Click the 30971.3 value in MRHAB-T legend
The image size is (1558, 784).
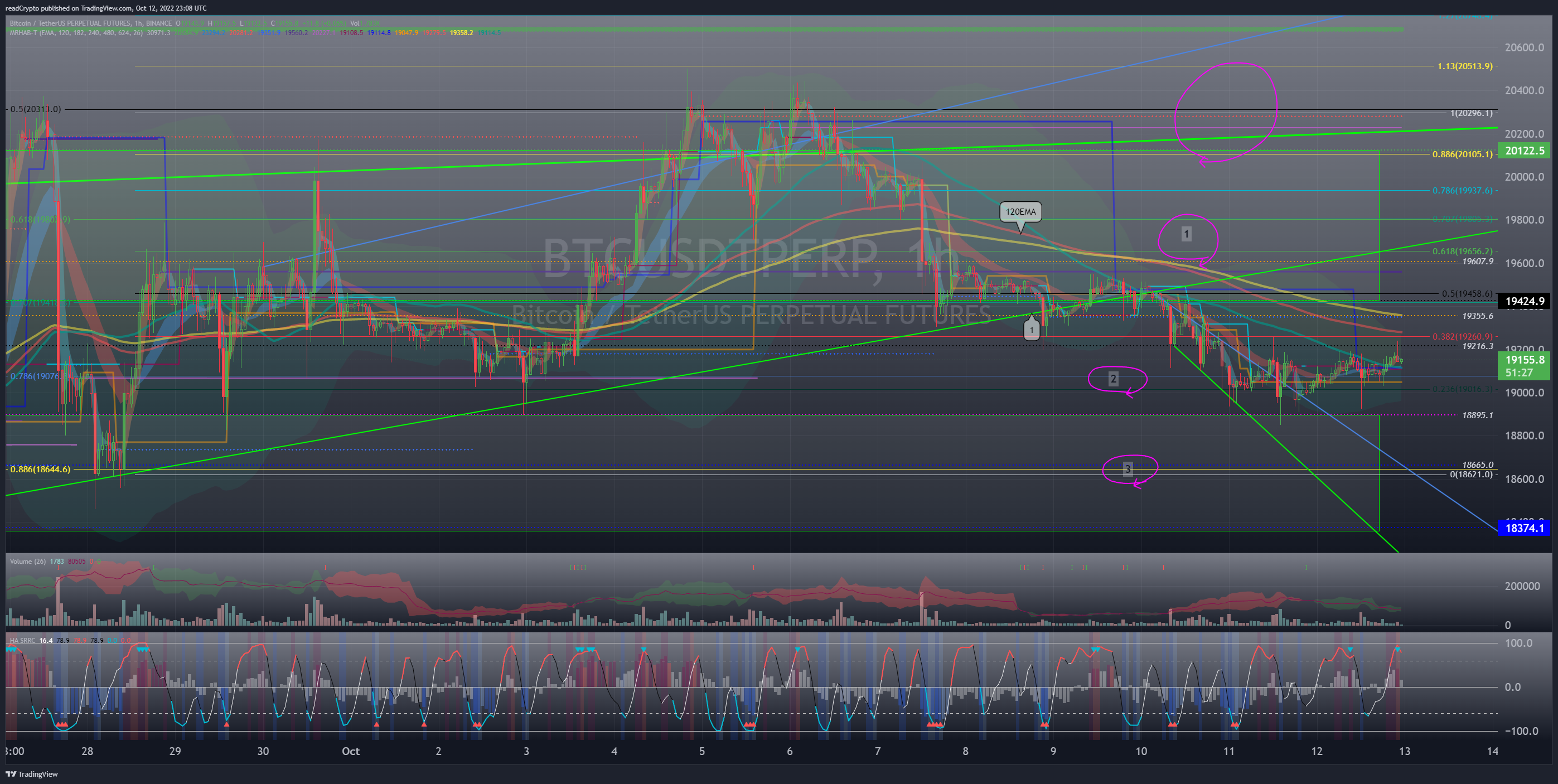(158, 33)
